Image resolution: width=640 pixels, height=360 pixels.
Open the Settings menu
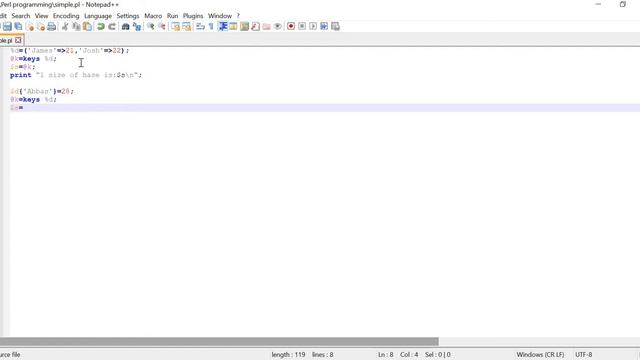128,16
